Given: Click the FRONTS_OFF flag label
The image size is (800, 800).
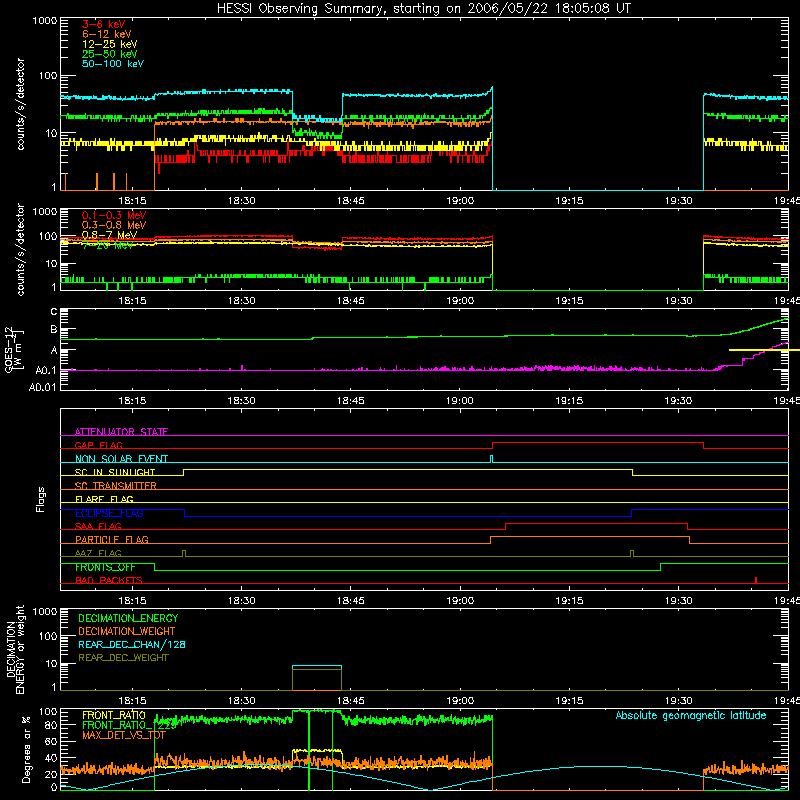Looking at the screenshot, I should click(x=105, y=567).
